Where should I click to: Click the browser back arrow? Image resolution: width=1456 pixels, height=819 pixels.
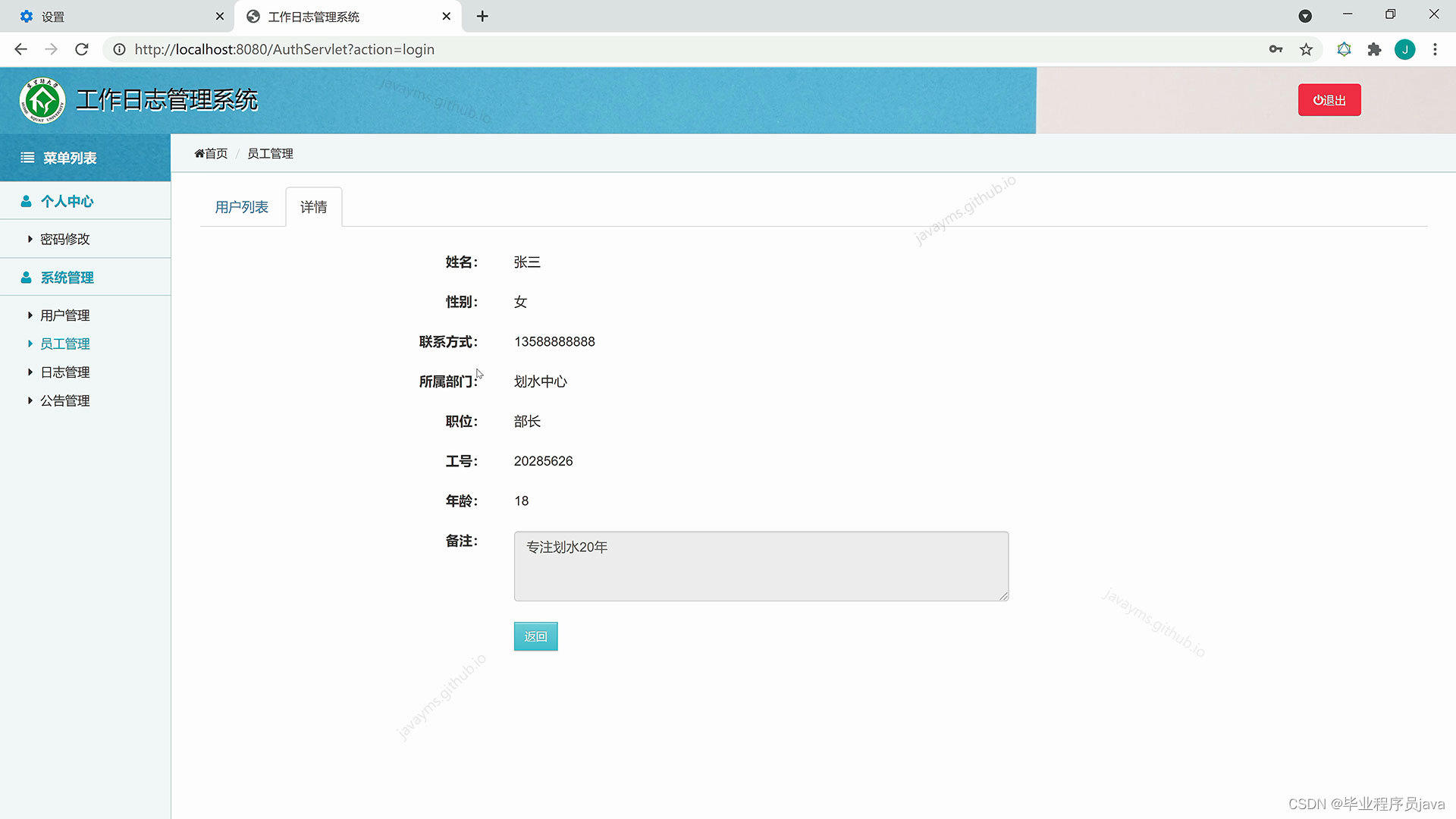(x=21, y=49)
